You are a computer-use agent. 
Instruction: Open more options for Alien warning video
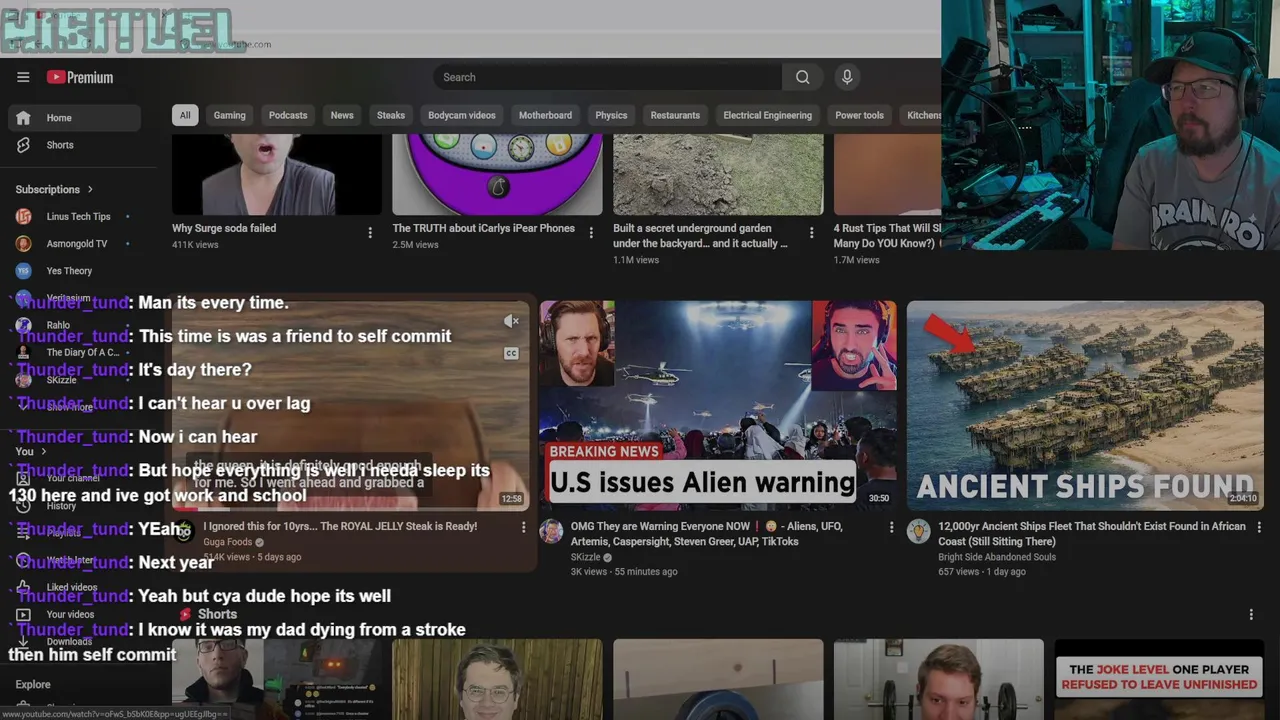click(x=891, y=527)
